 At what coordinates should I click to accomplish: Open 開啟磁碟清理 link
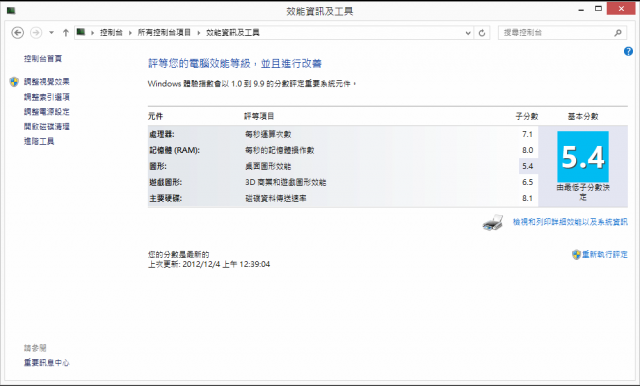coord(47,126)
